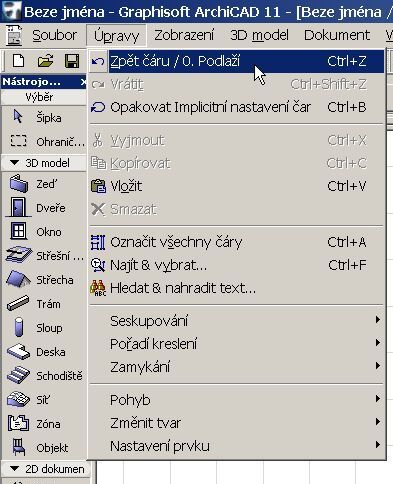393x484 pixels.
Task: Select the Dveře door tool
Action: click(x=43, y=208)
